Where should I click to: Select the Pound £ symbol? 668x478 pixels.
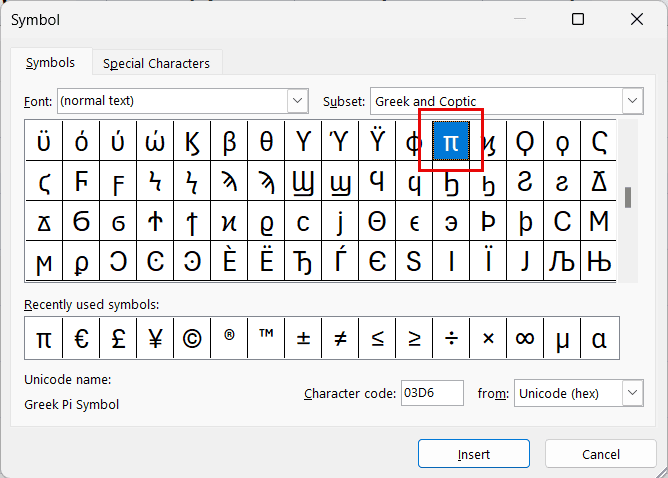(x=118, y=339)
